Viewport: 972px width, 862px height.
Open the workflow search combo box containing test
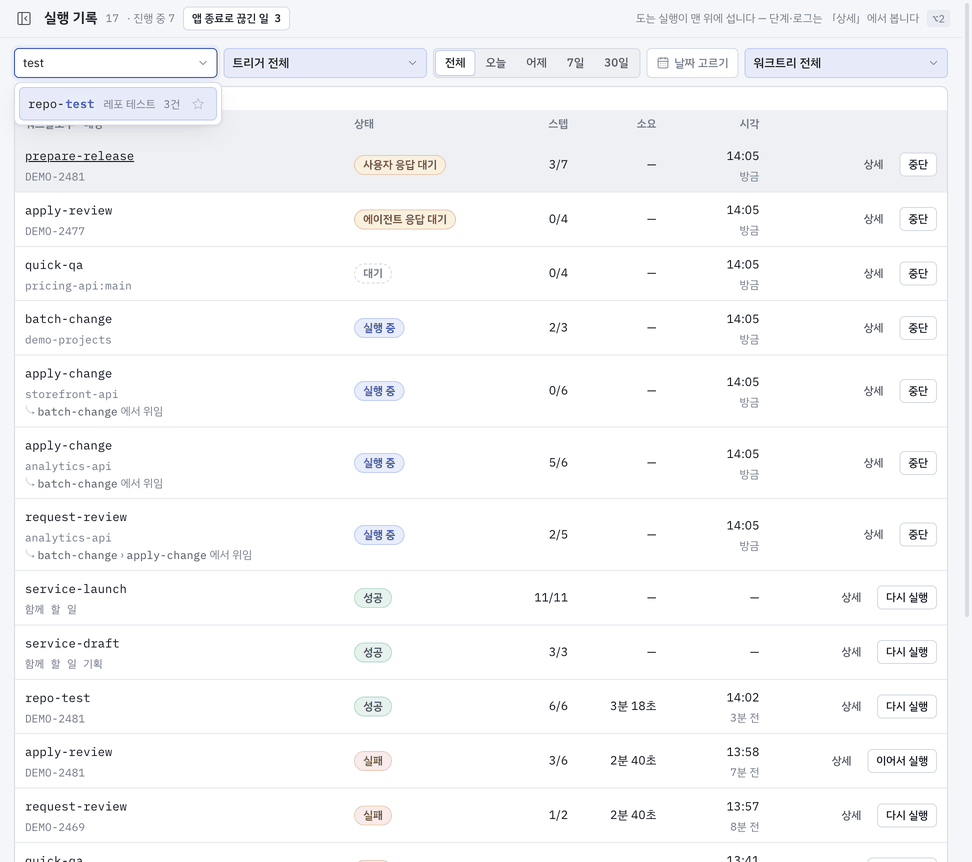pyautogui.click(x=115, y=63)
